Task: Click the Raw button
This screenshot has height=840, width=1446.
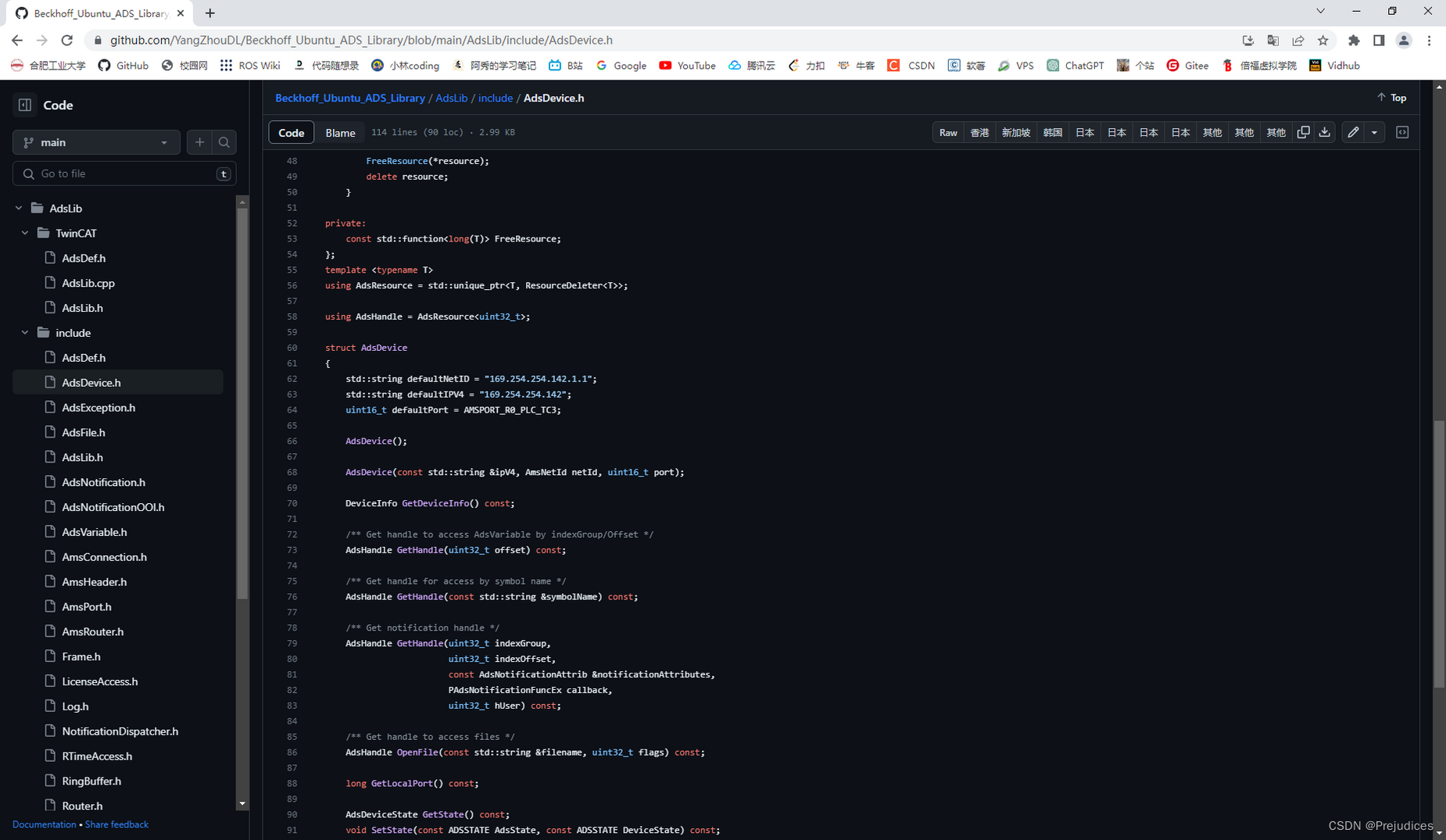Action: [948, 132]
